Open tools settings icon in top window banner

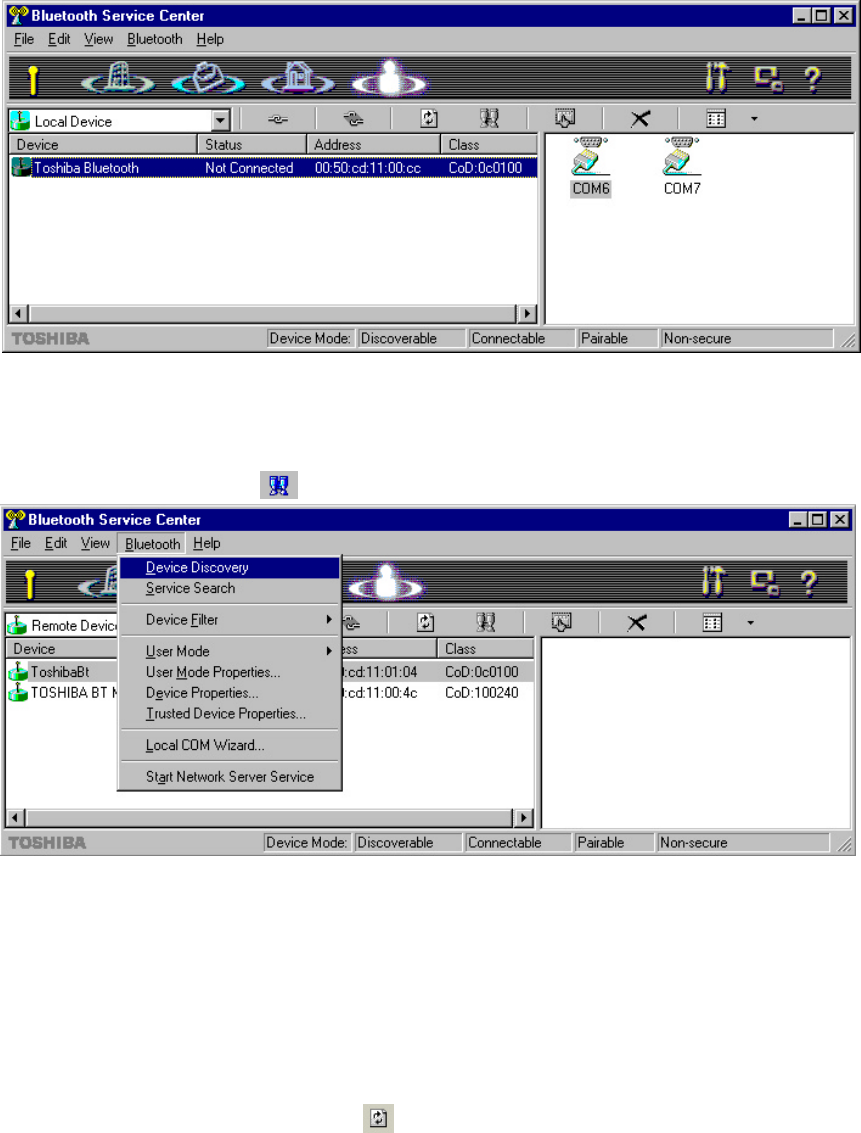coord(717,77)
